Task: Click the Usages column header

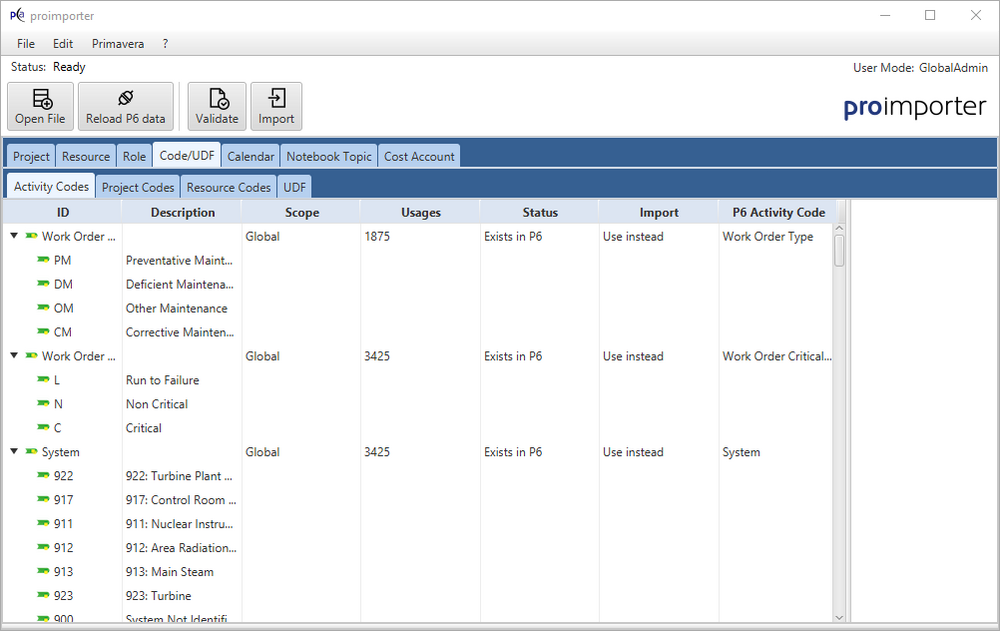Action: click(420, 212)
